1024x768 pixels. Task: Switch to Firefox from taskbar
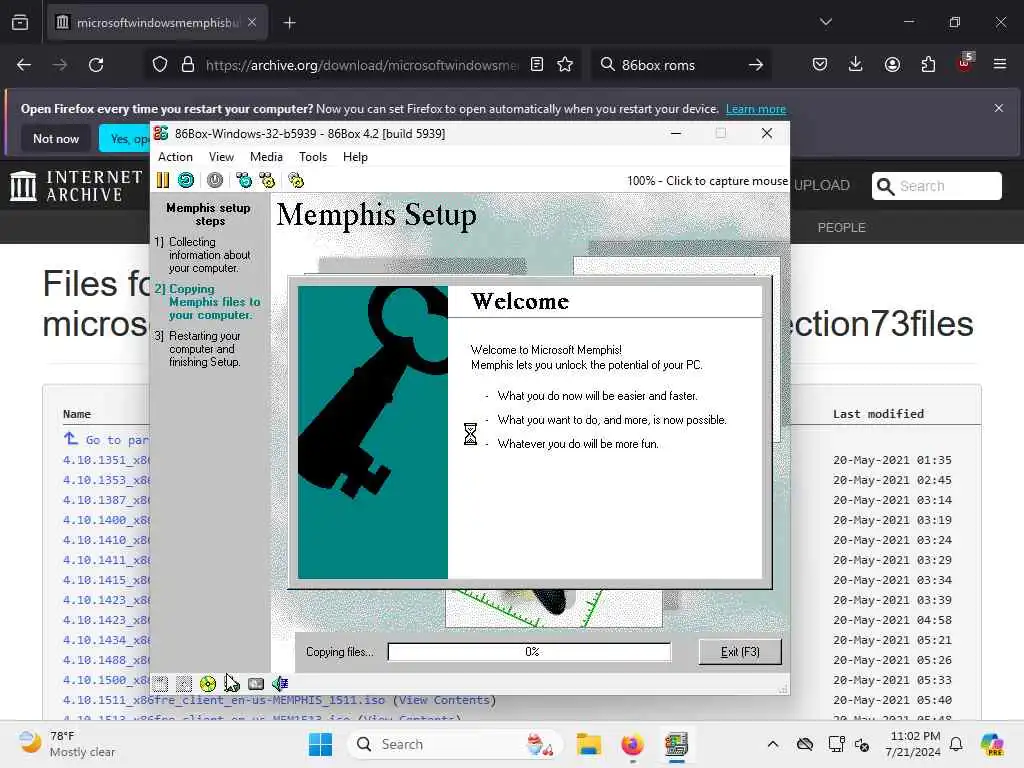click(x=632, y=744)
